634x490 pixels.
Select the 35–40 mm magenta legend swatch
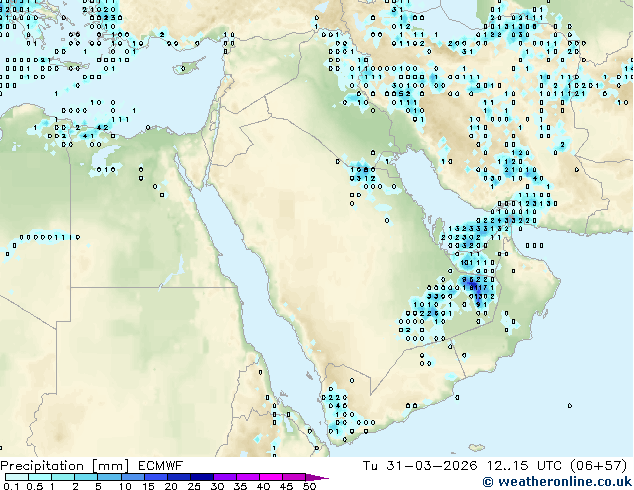247,477
